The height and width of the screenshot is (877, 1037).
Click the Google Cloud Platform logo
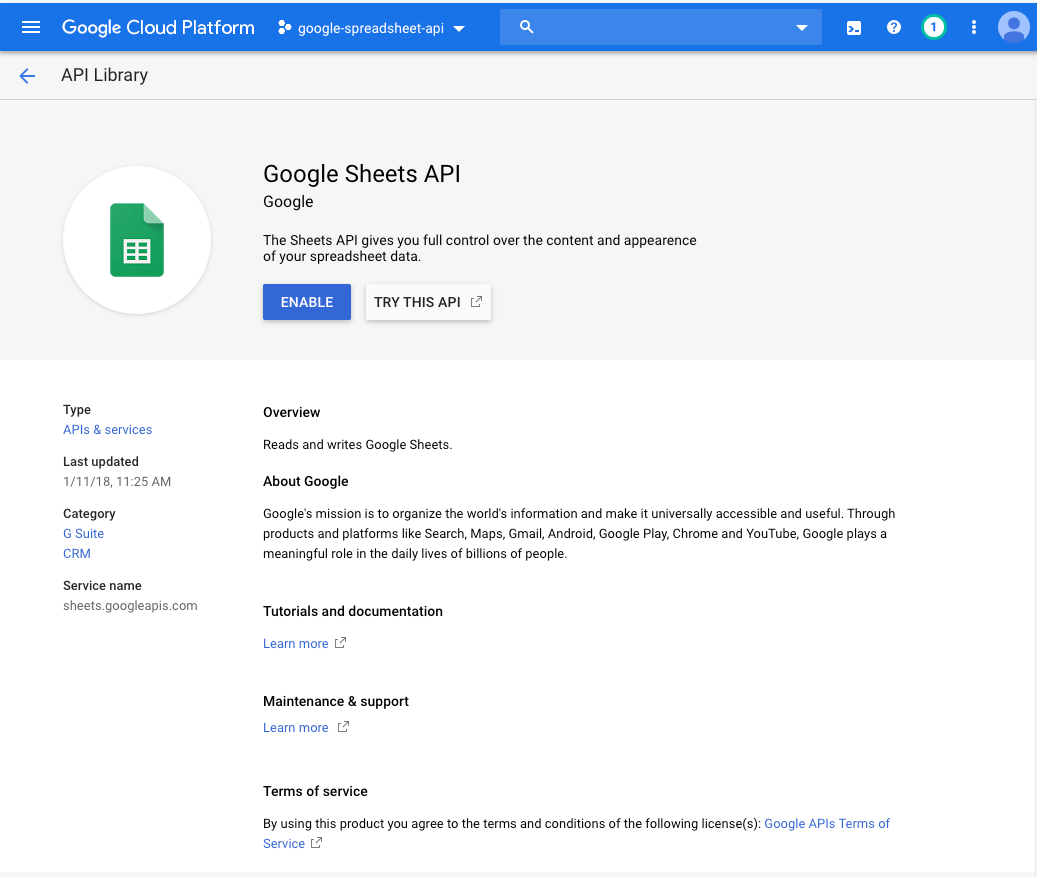(158, 27)
